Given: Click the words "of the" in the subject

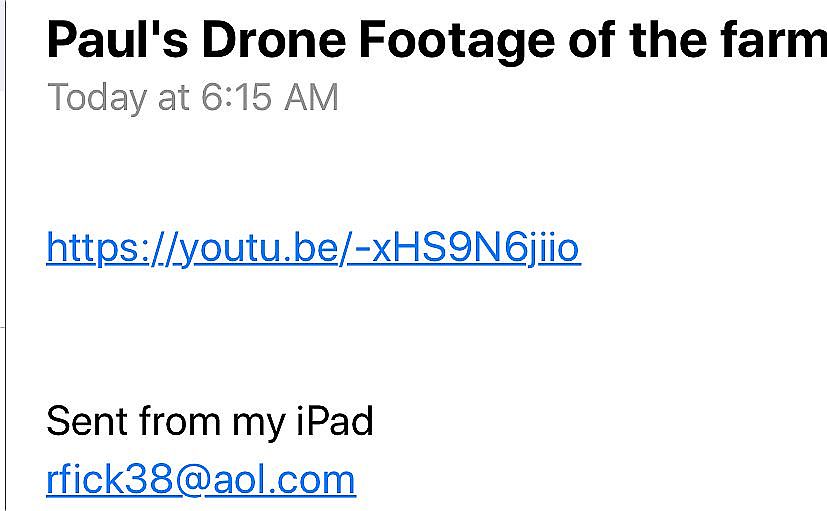Looking at the screenshot, I should click(x=640, y=41).
